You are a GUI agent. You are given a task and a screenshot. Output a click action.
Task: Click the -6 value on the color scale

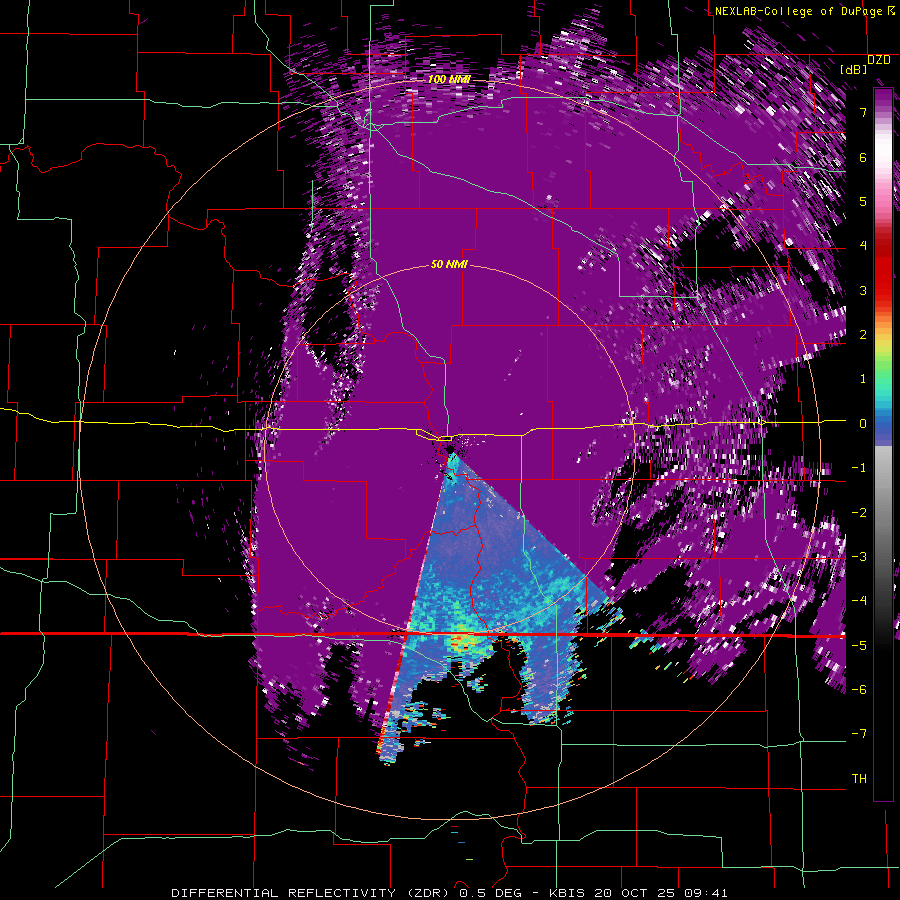(x=859, y=690)
